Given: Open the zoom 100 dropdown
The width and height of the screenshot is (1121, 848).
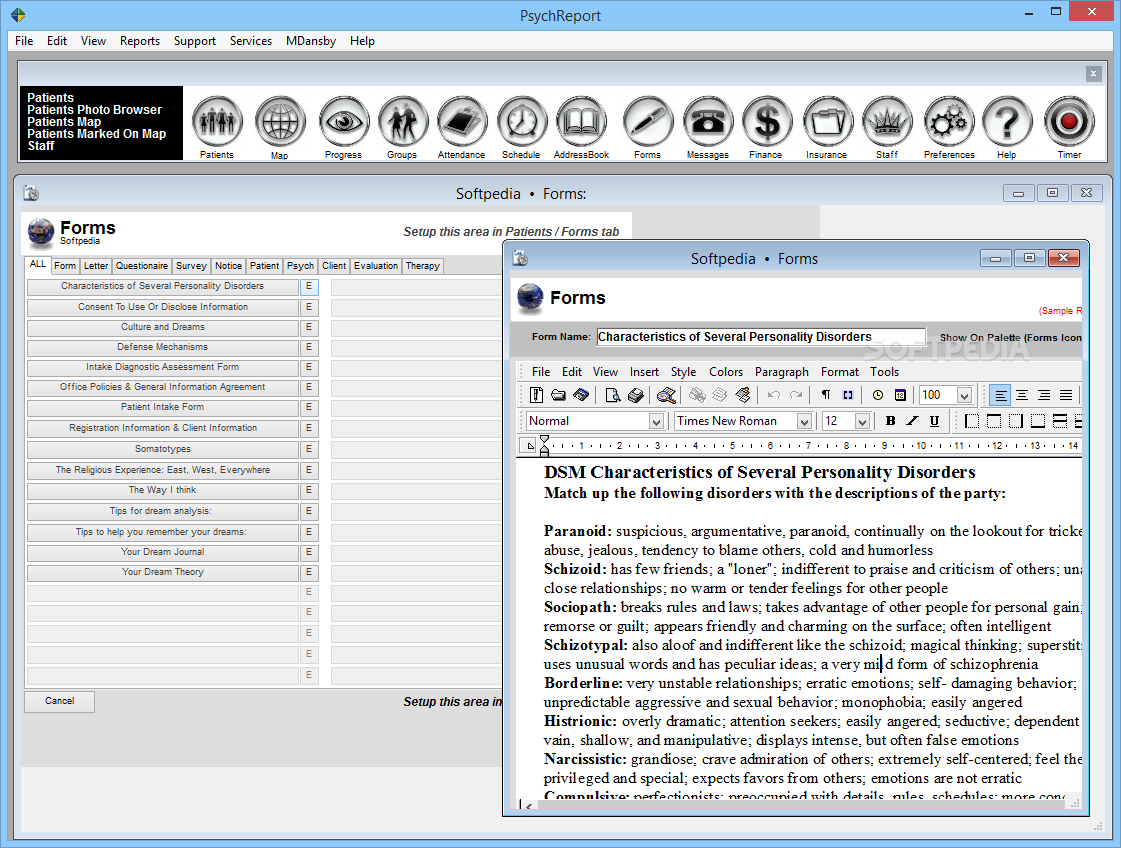Looking at the screenshot, I should [x=964, y=395].
